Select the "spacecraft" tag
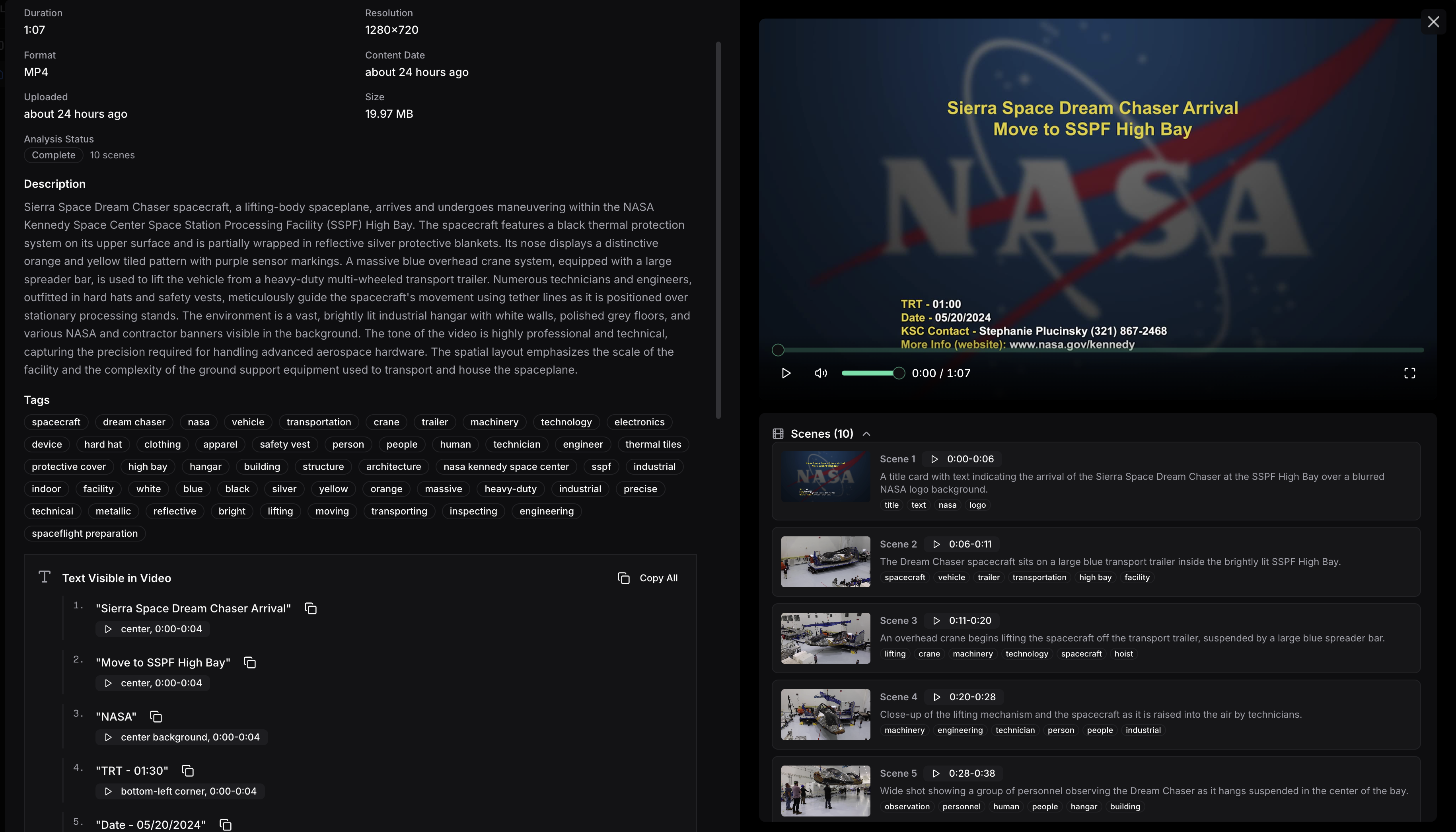This screenshot has height=832, width=1456. pyautogui.click(x=56, y=422)
